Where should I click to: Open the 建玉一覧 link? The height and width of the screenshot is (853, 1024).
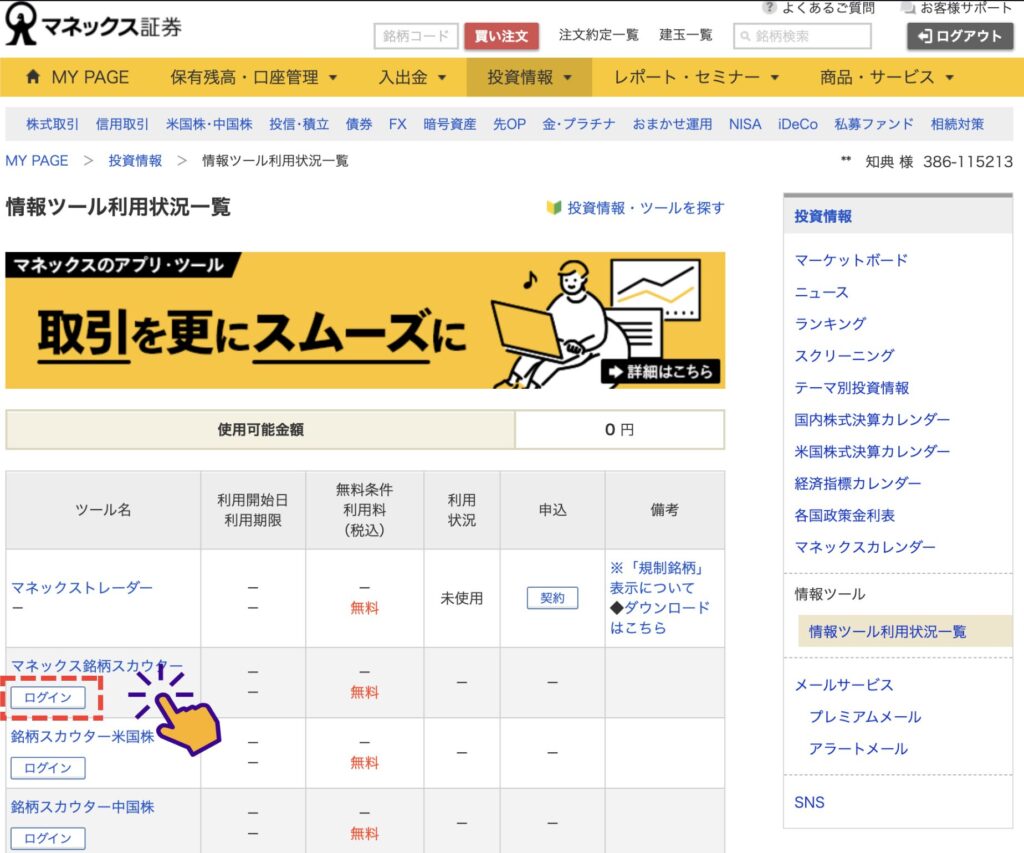pyautogui.click(x=686, y=35)
